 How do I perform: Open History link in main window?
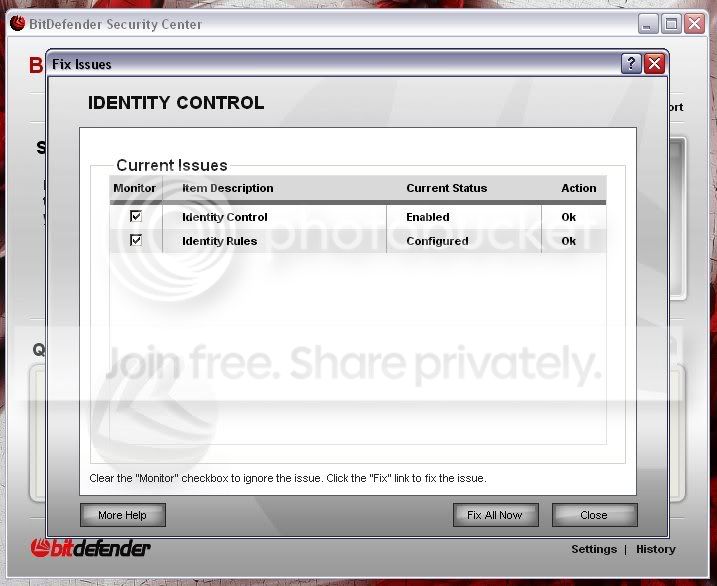656,549
